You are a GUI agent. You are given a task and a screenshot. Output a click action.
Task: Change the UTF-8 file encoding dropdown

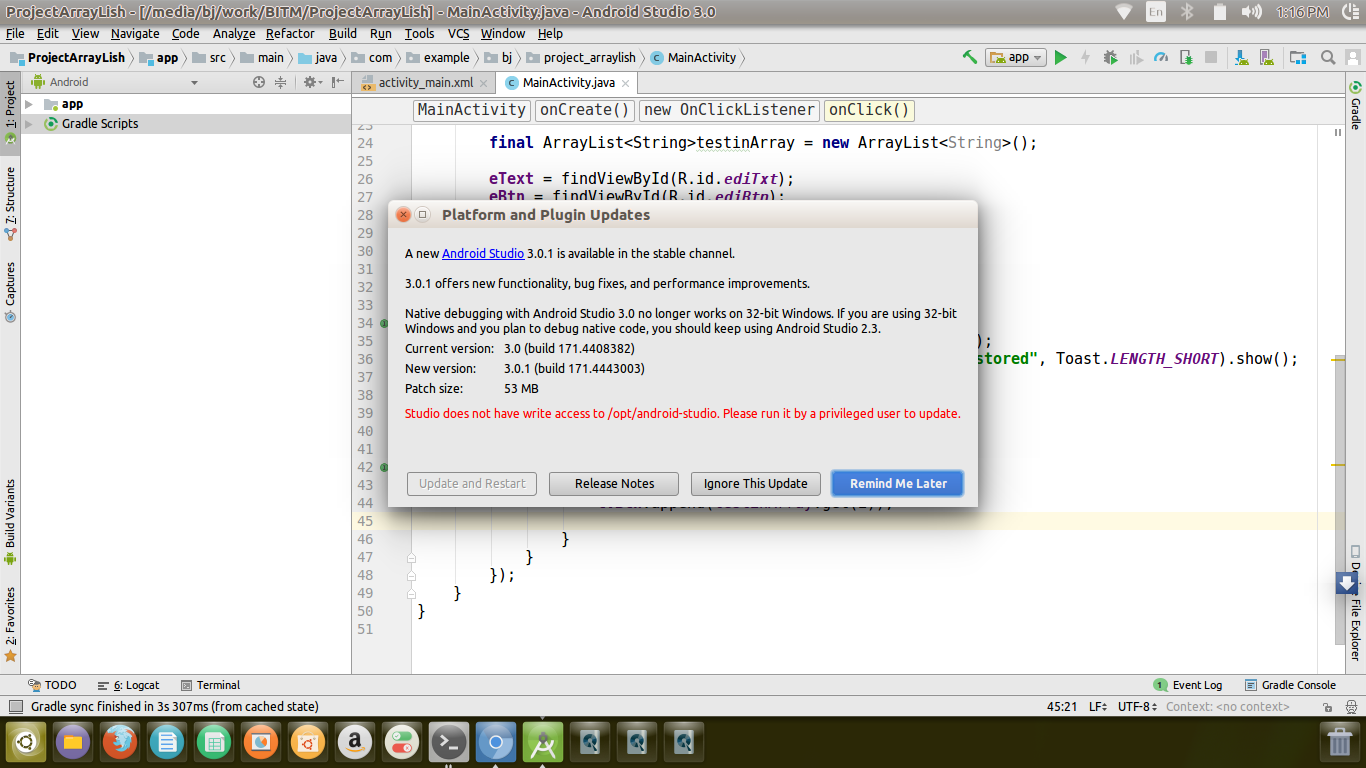[x=1137, y=706]
